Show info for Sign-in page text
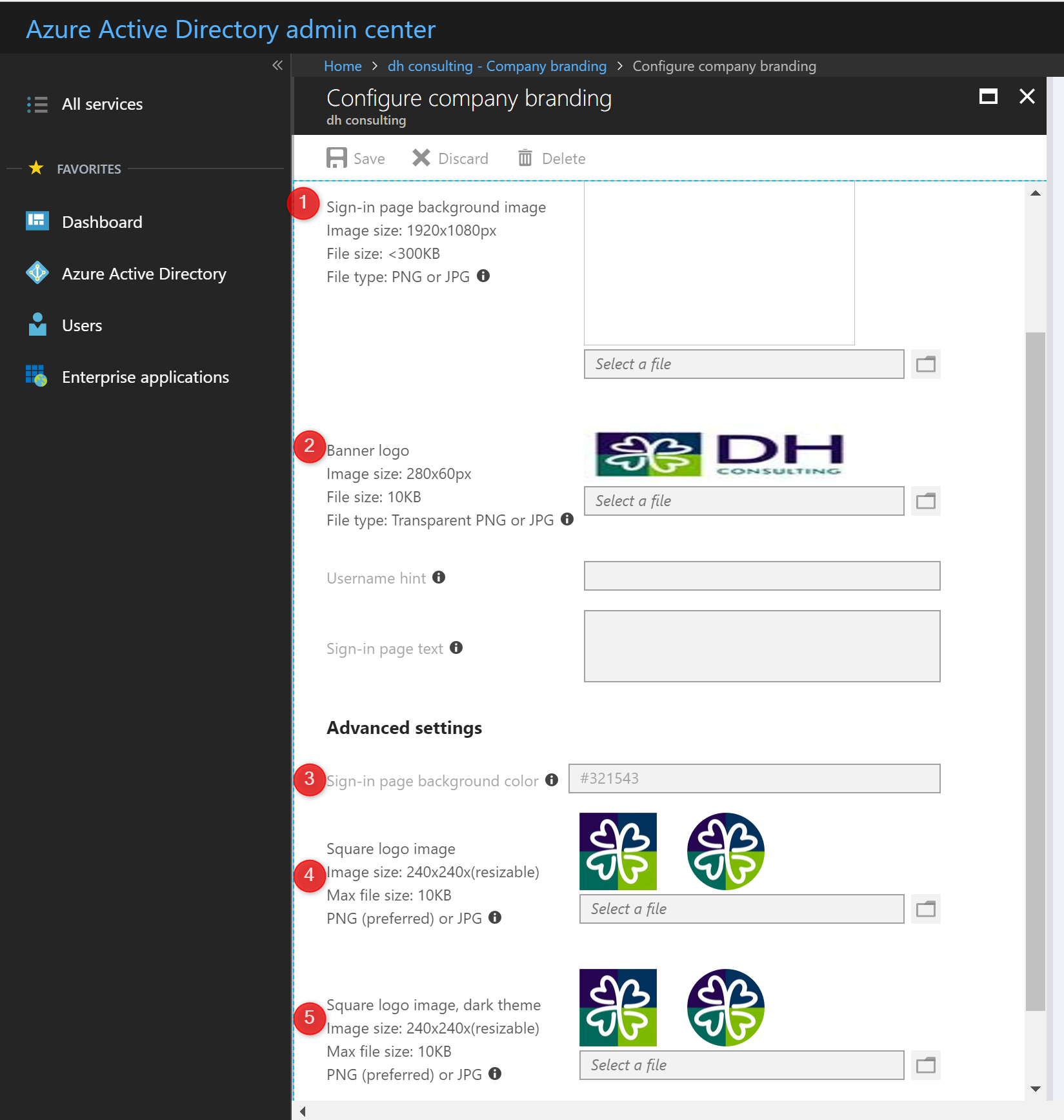Viewport: 1064px width, 1120px height. pyautogui.click(x=456, y=647)
